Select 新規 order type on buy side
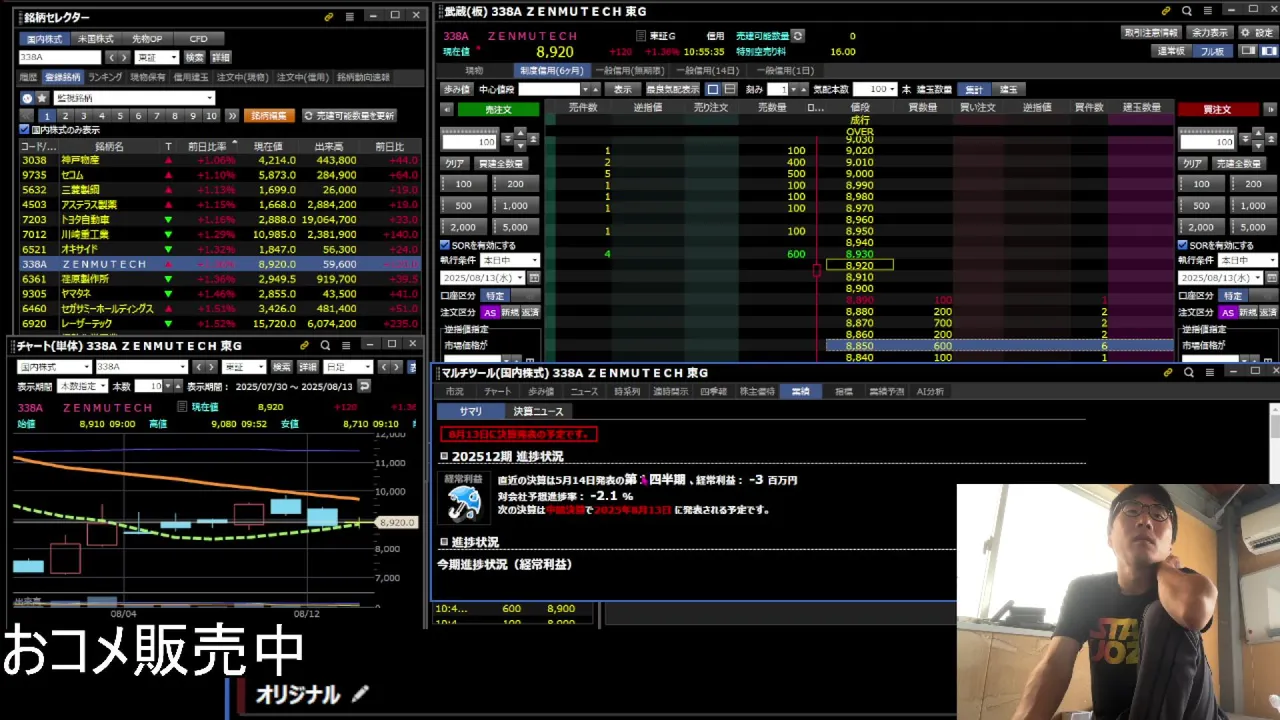Image resolution: width=1280 pixels, height=720 pixels. pos(1248,312)
